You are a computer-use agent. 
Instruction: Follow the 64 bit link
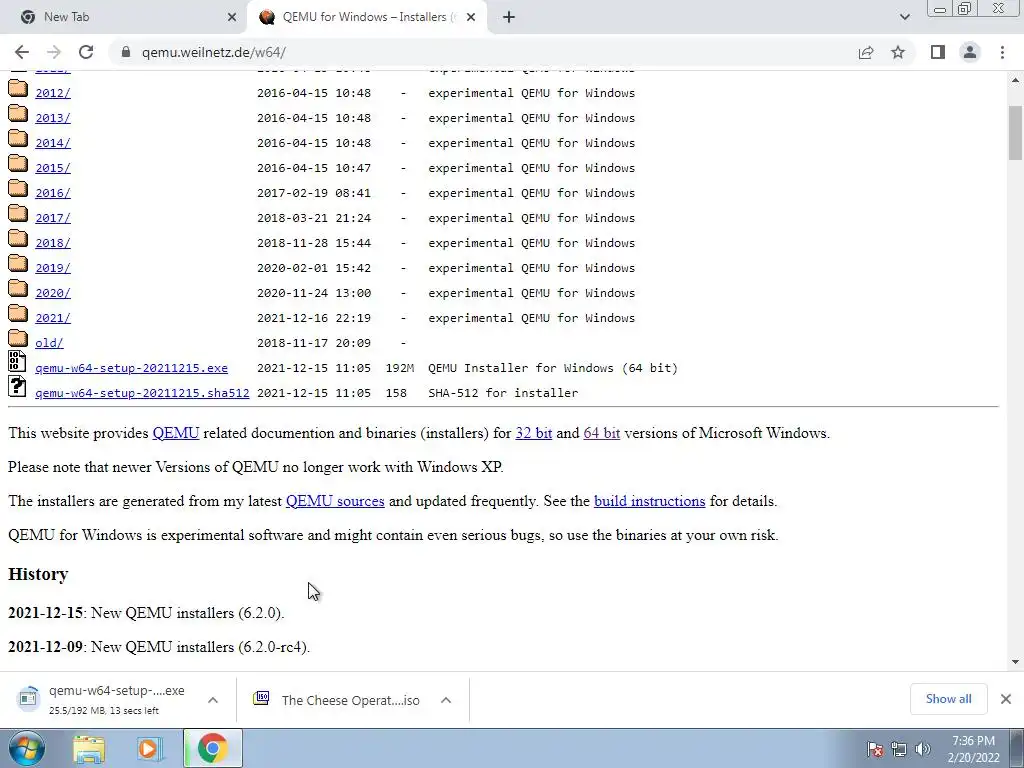coord(601,433)
